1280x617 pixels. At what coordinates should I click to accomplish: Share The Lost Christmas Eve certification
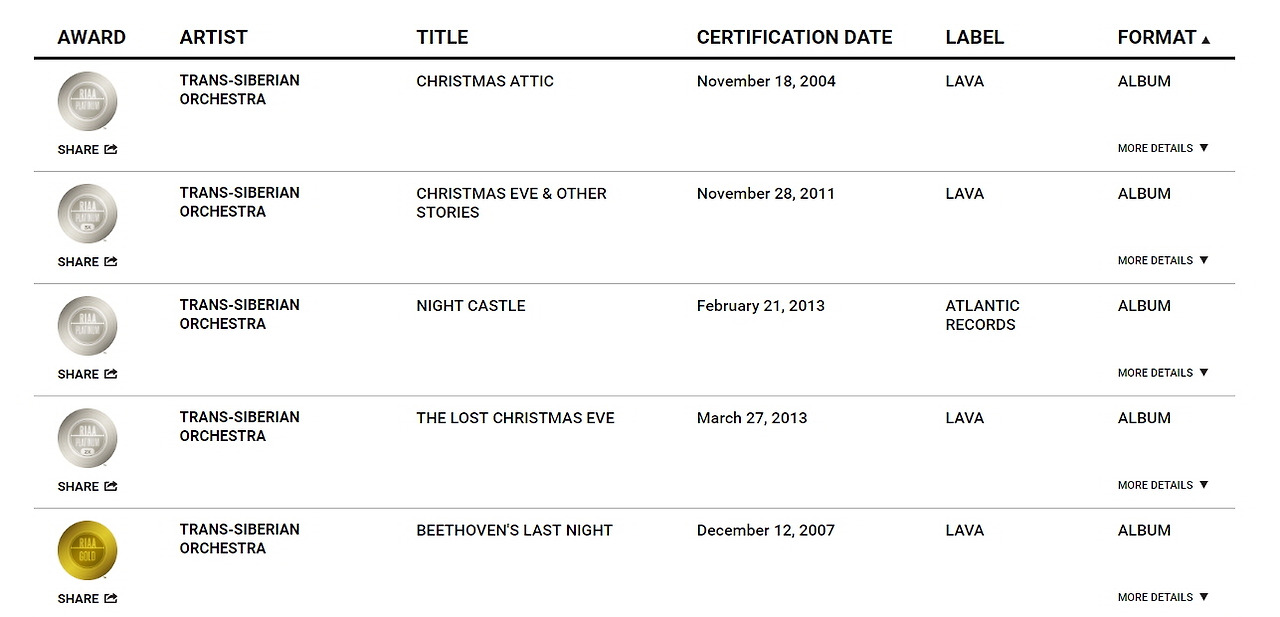tap(87, 487)
